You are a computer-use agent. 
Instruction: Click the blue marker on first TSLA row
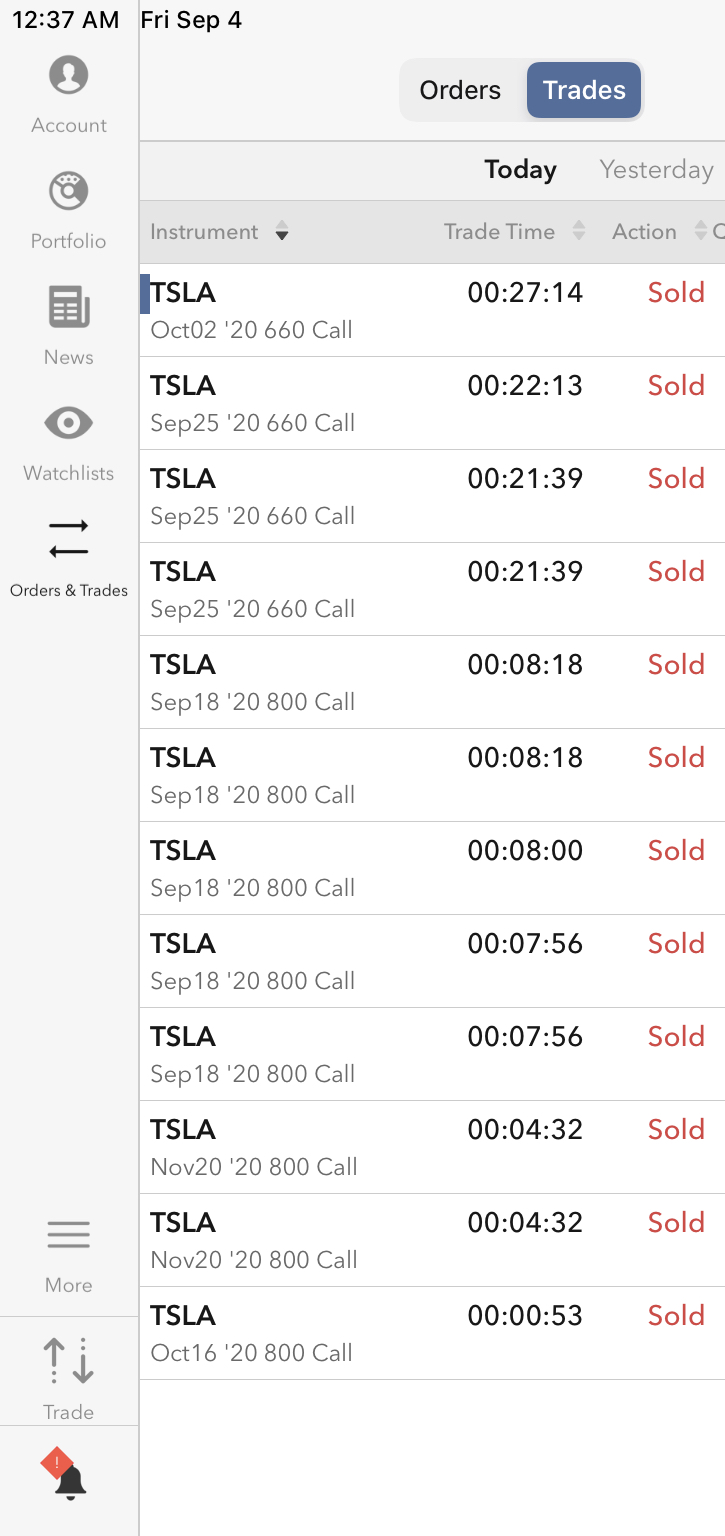click(x=145, y=294)
